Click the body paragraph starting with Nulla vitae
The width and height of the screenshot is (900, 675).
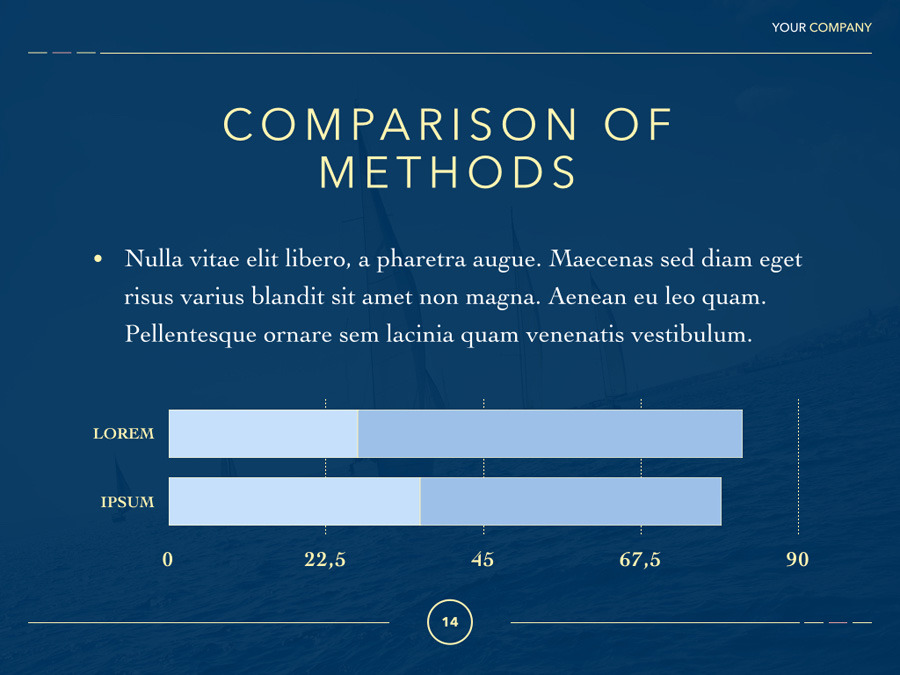(x=463, y=297)
